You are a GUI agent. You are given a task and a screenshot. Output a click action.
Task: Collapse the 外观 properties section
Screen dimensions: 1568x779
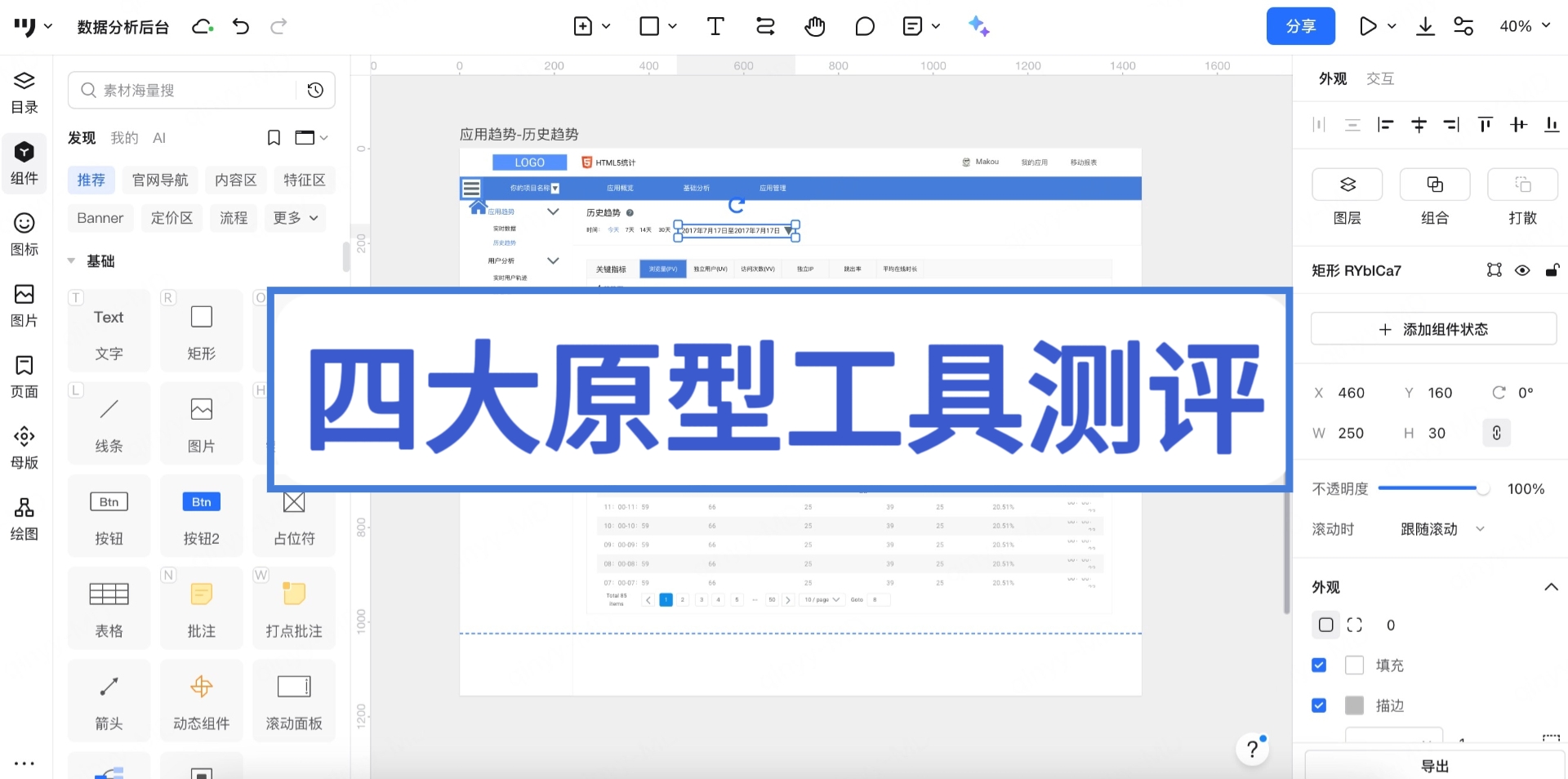pyautogui.click(x=1551, y=587)
